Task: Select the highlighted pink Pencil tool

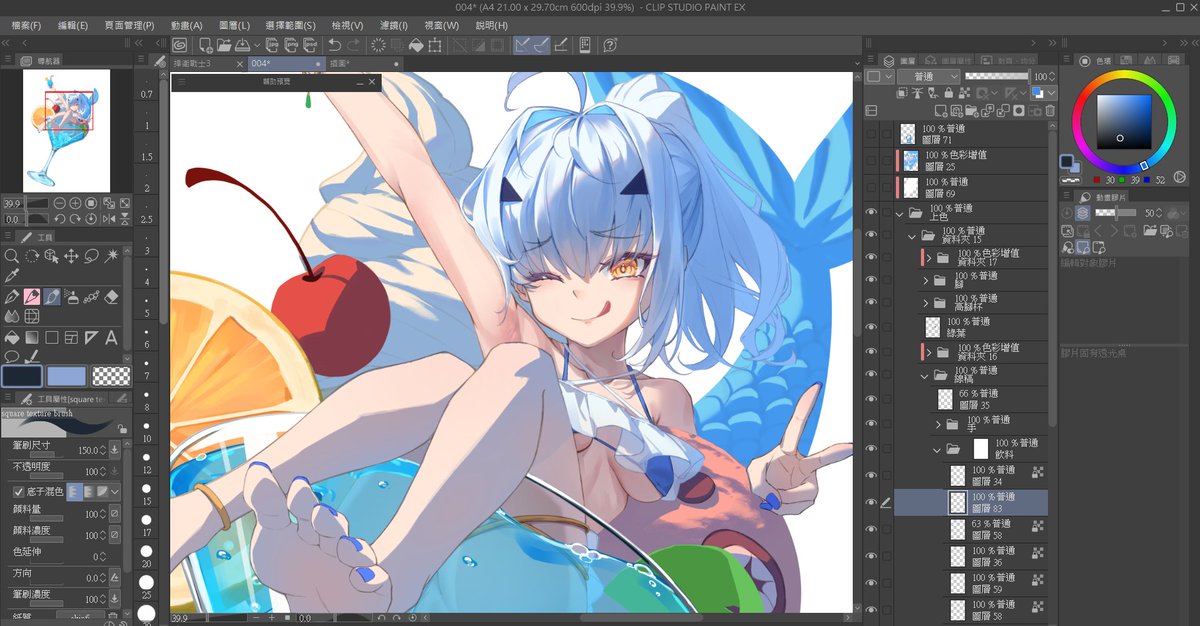Action: tap(31, 297)
